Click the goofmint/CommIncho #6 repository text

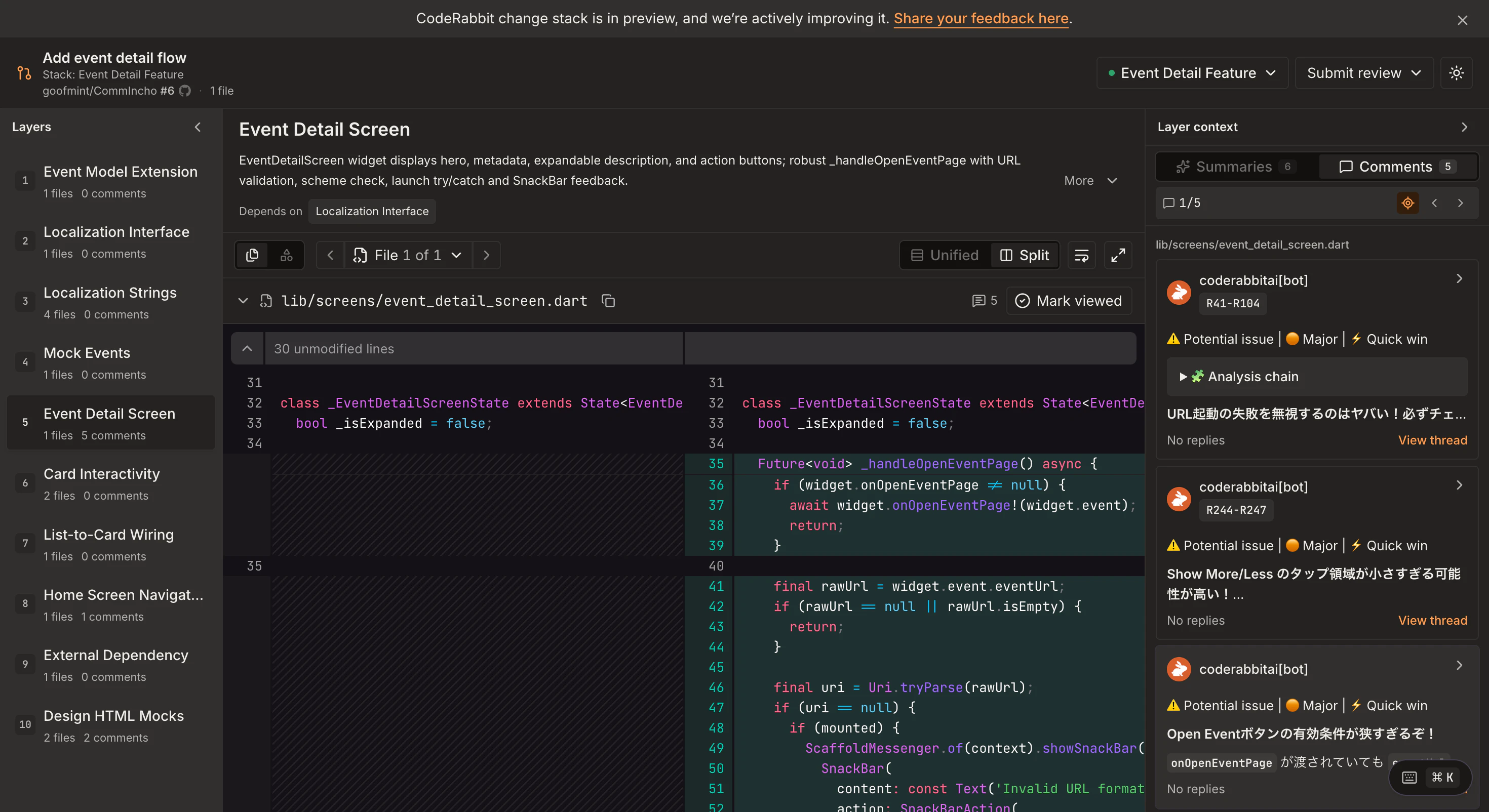click(108, 91)
